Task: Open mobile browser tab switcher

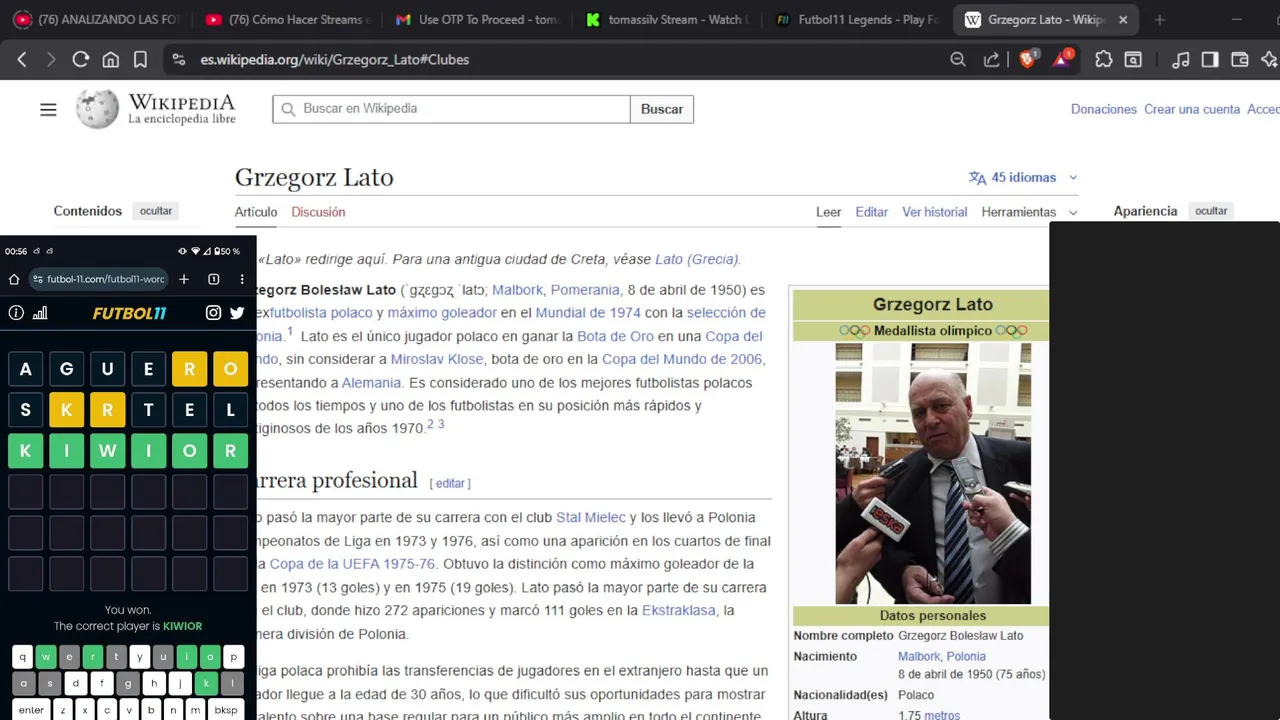Action: pyautogui.click(x=213, y=279)
